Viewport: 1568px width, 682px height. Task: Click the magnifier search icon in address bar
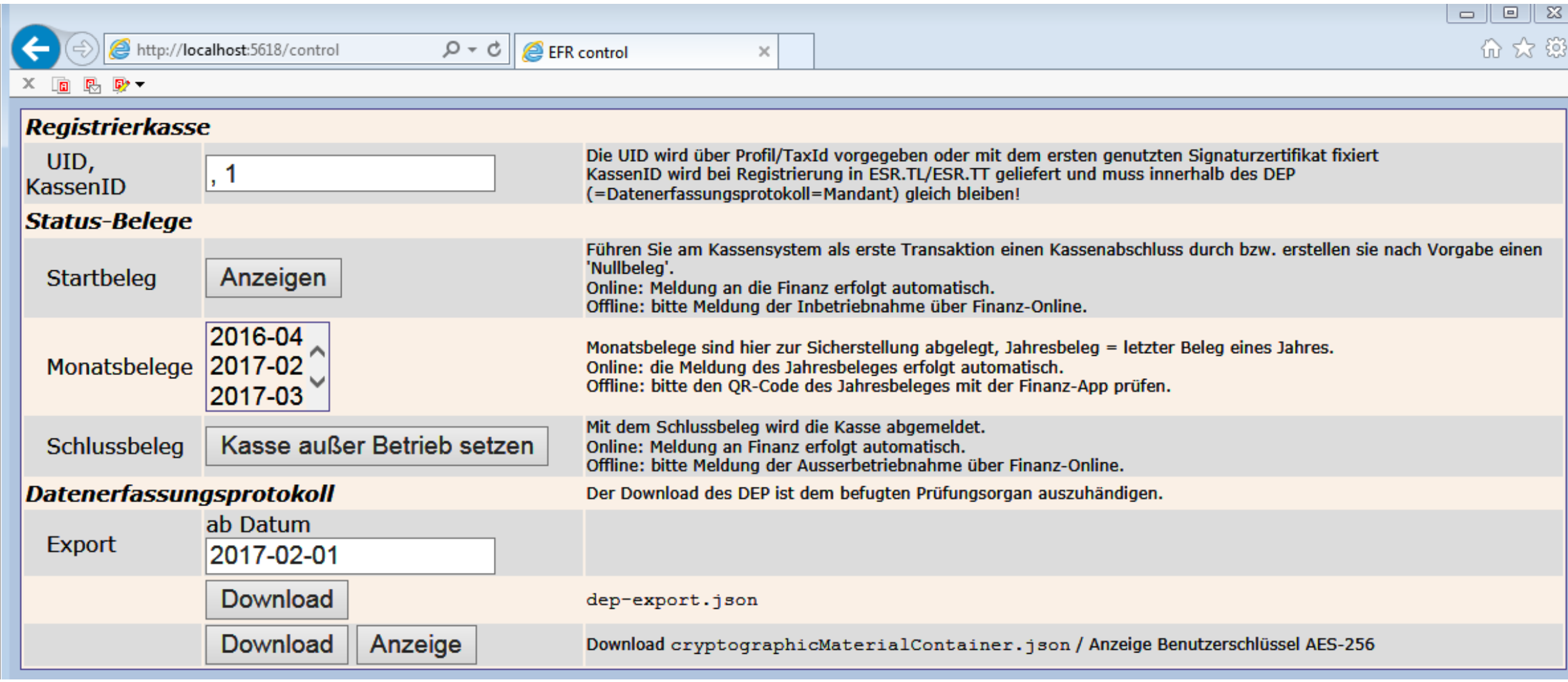click(451, 49)
